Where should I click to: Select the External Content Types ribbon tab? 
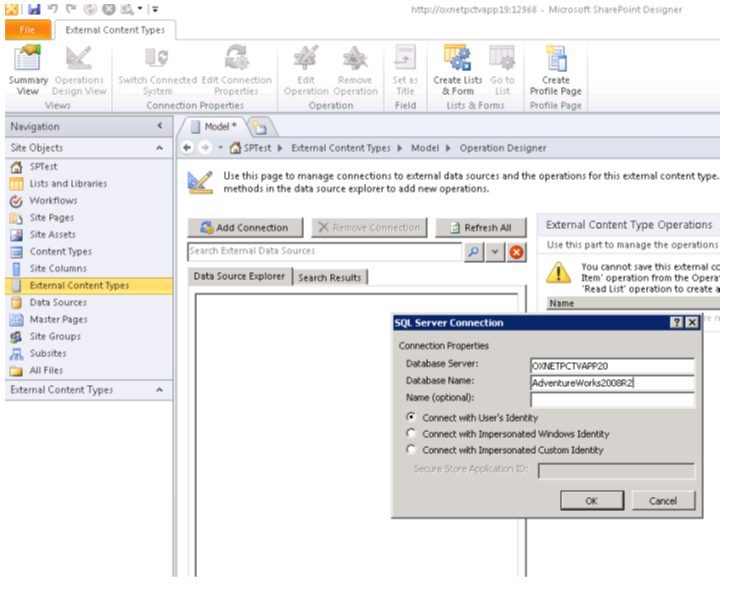(x=115, y=30)
